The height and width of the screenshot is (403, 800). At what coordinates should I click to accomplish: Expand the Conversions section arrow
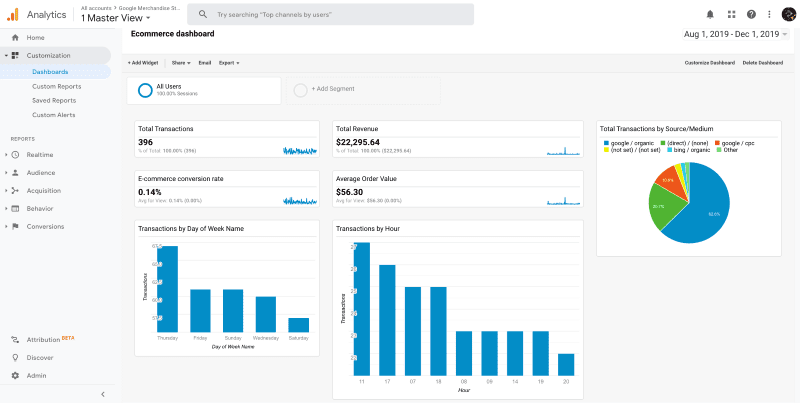pos(5,226)
